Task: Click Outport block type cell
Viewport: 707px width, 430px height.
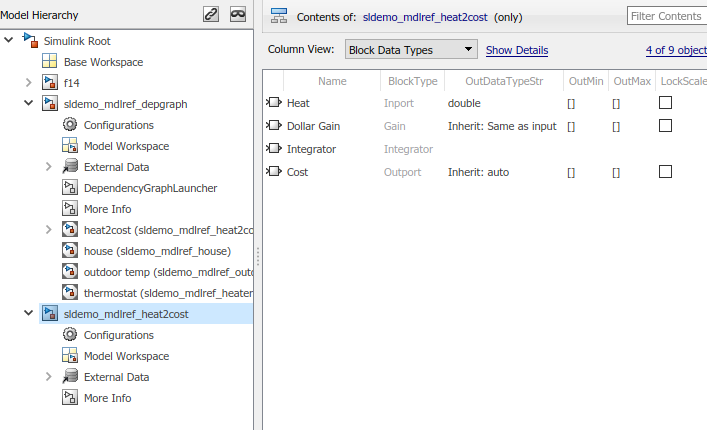Action: tap(402, 172)
